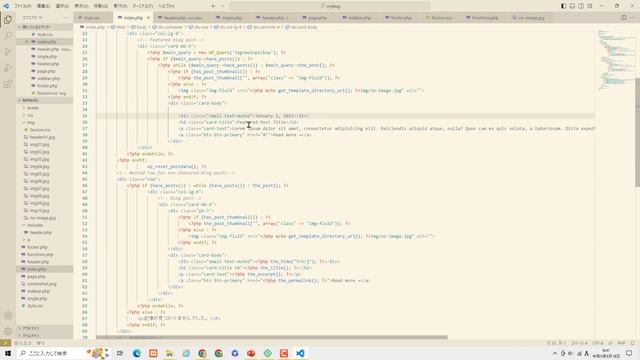640x360 pixels.
Task: Go back with the navigation arrow
Action: point(213,6)
